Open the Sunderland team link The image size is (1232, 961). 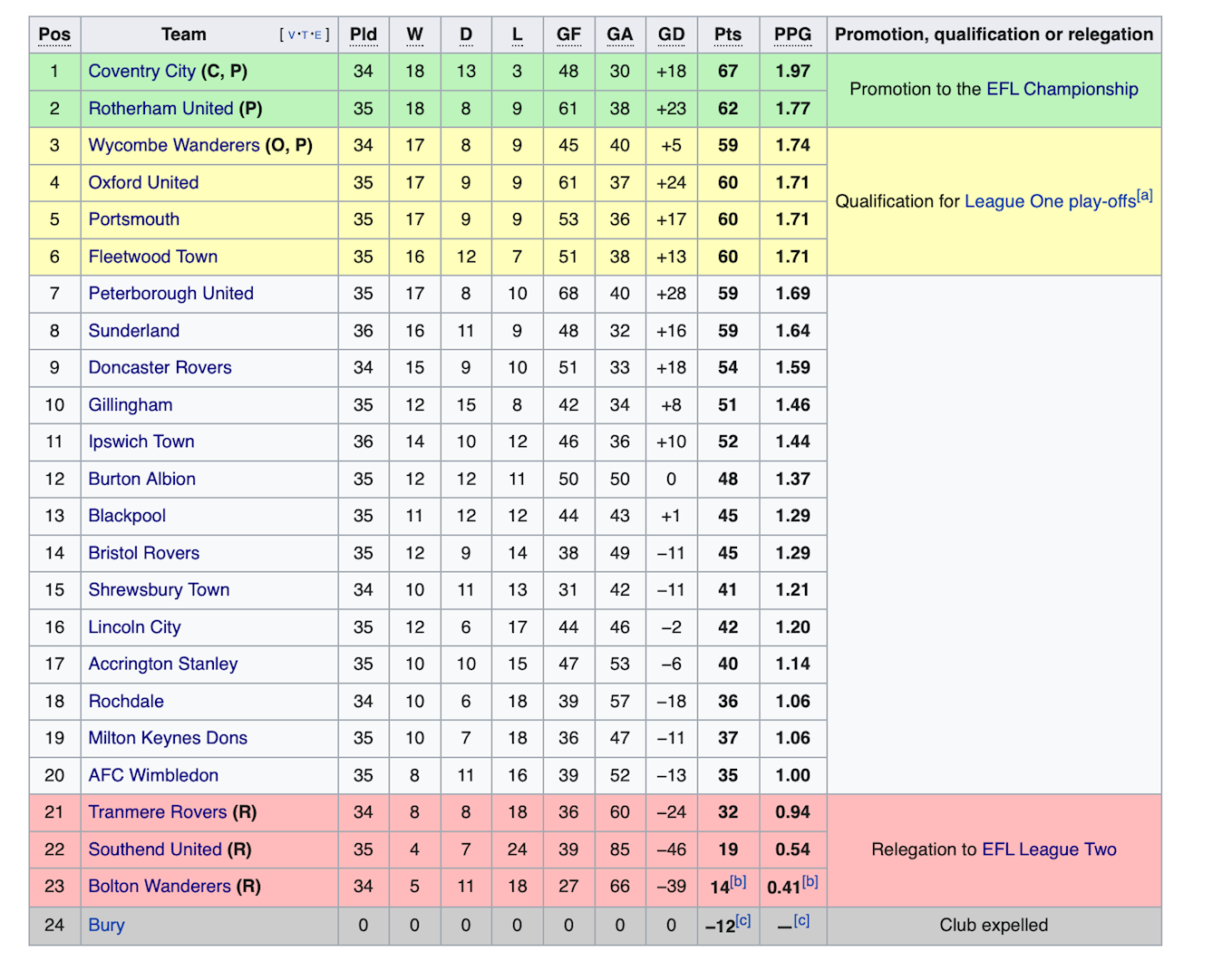point(133,331)
